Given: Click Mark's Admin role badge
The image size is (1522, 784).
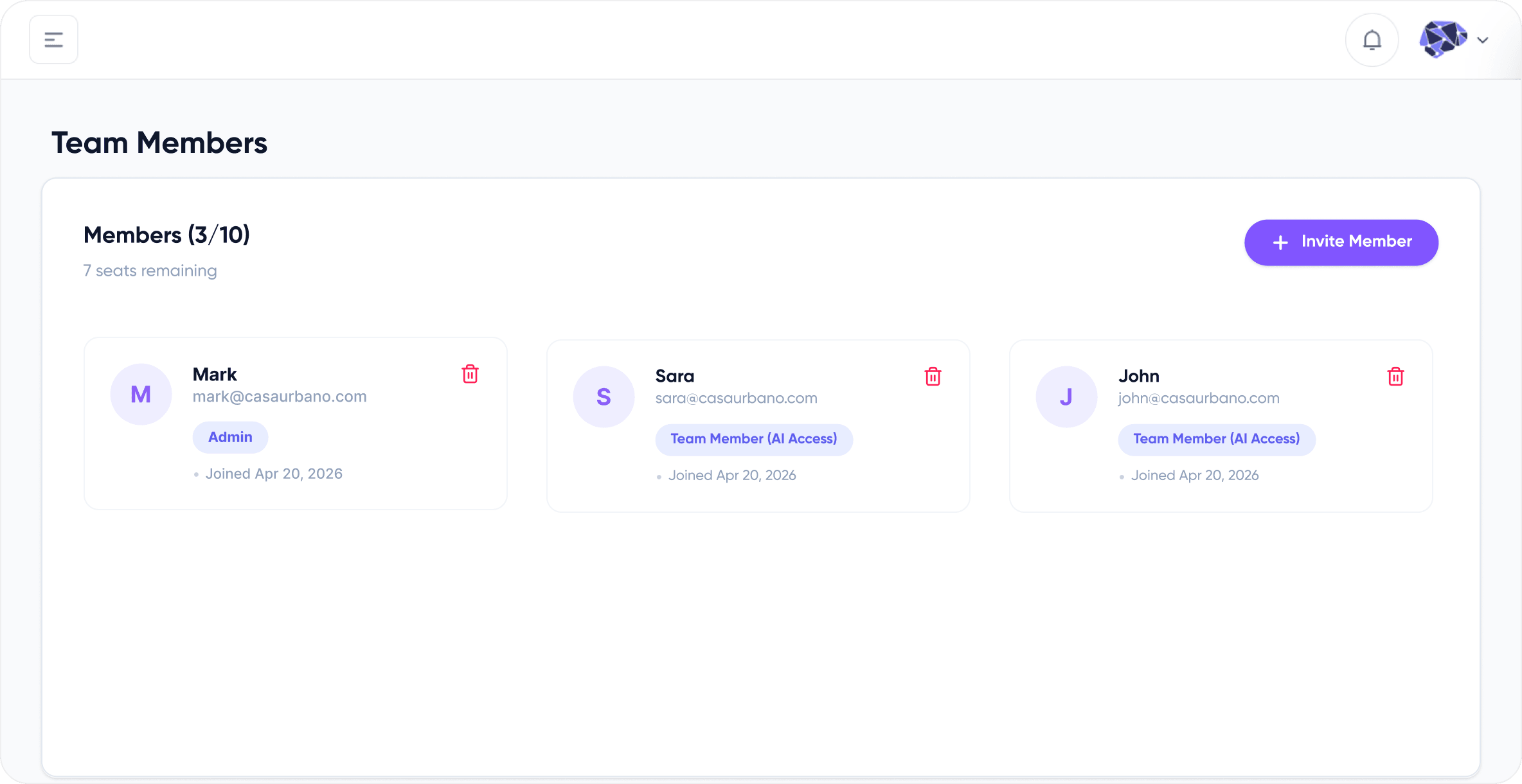Looking at the screenshot, I should click(x=230, y=437).
